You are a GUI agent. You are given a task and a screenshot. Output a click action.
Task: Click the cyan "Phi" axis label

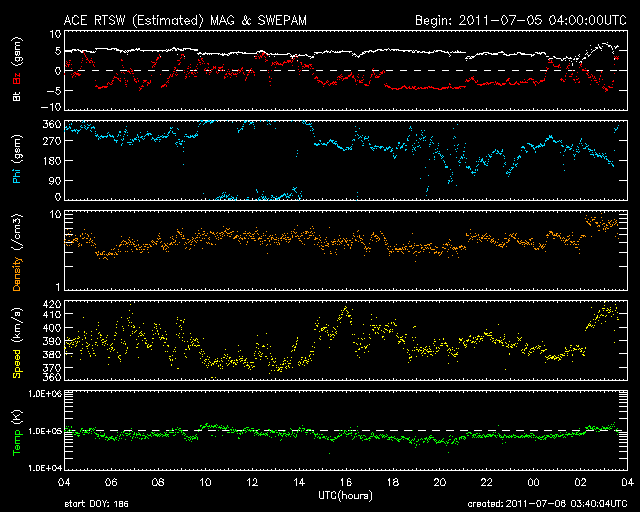(17, 175)
